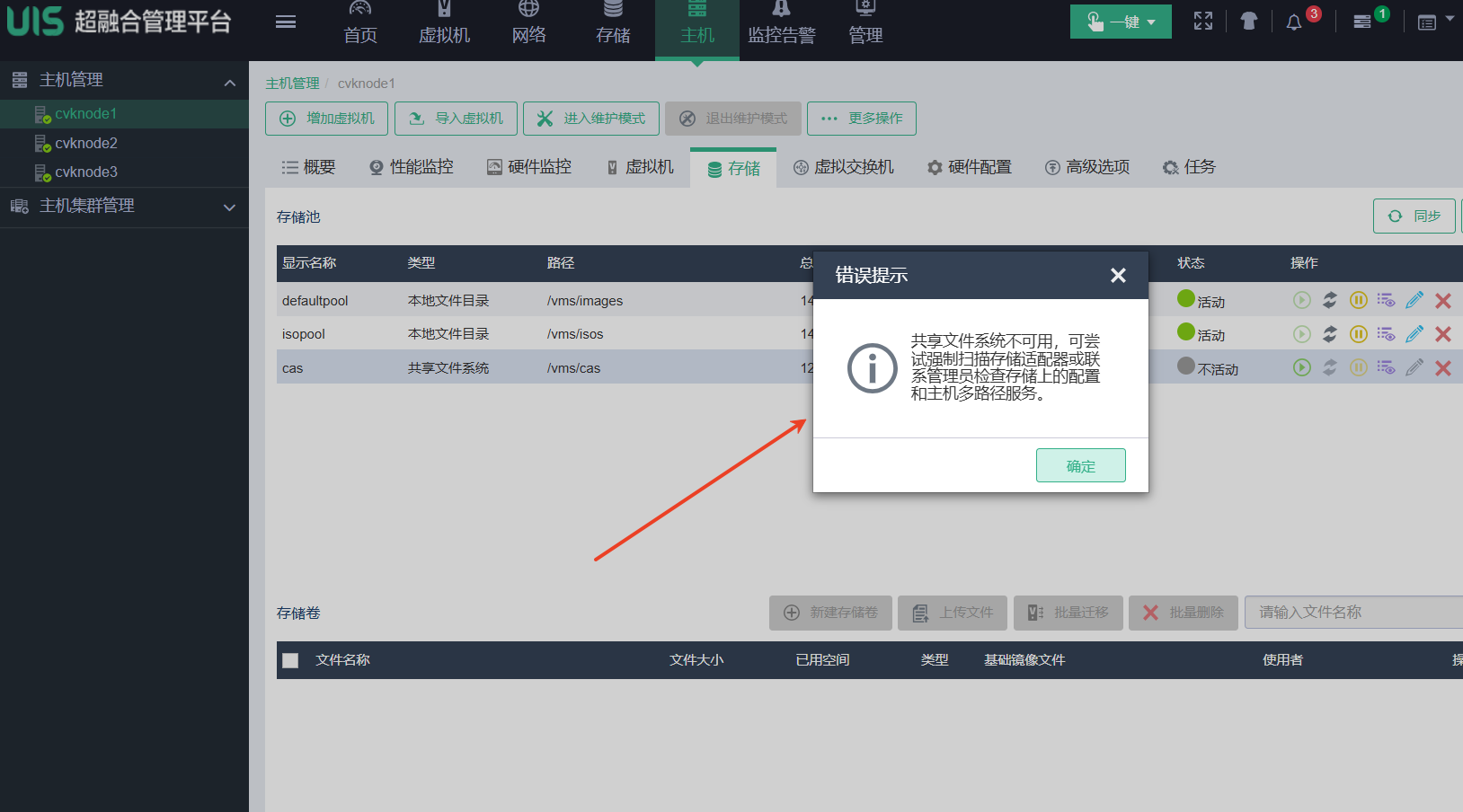The width and height of the screenshot is (1463, 812).
Task: Expand the 主机集群管理 section
Action: (229, 207)
